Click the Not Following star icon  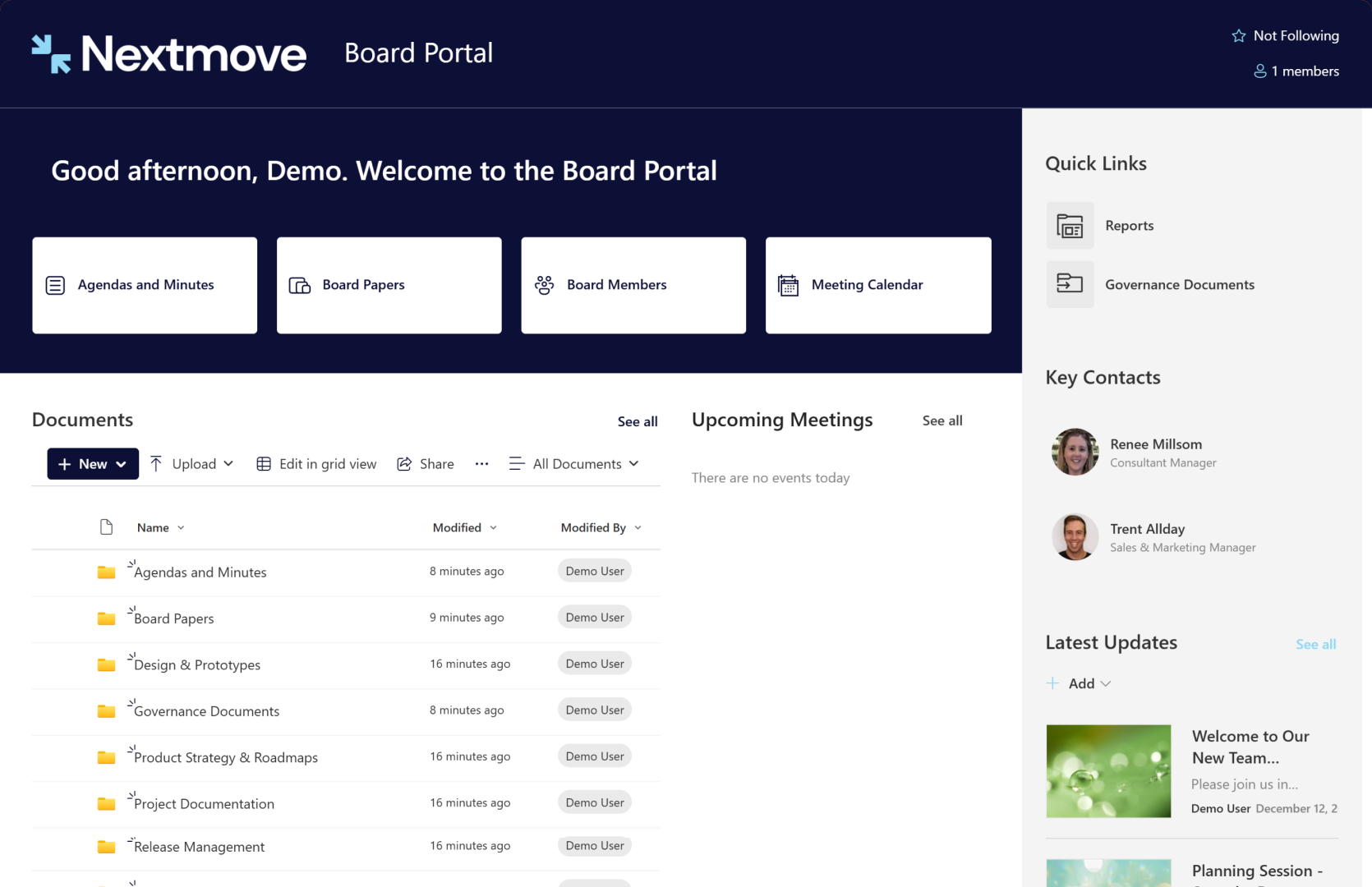1239,36
